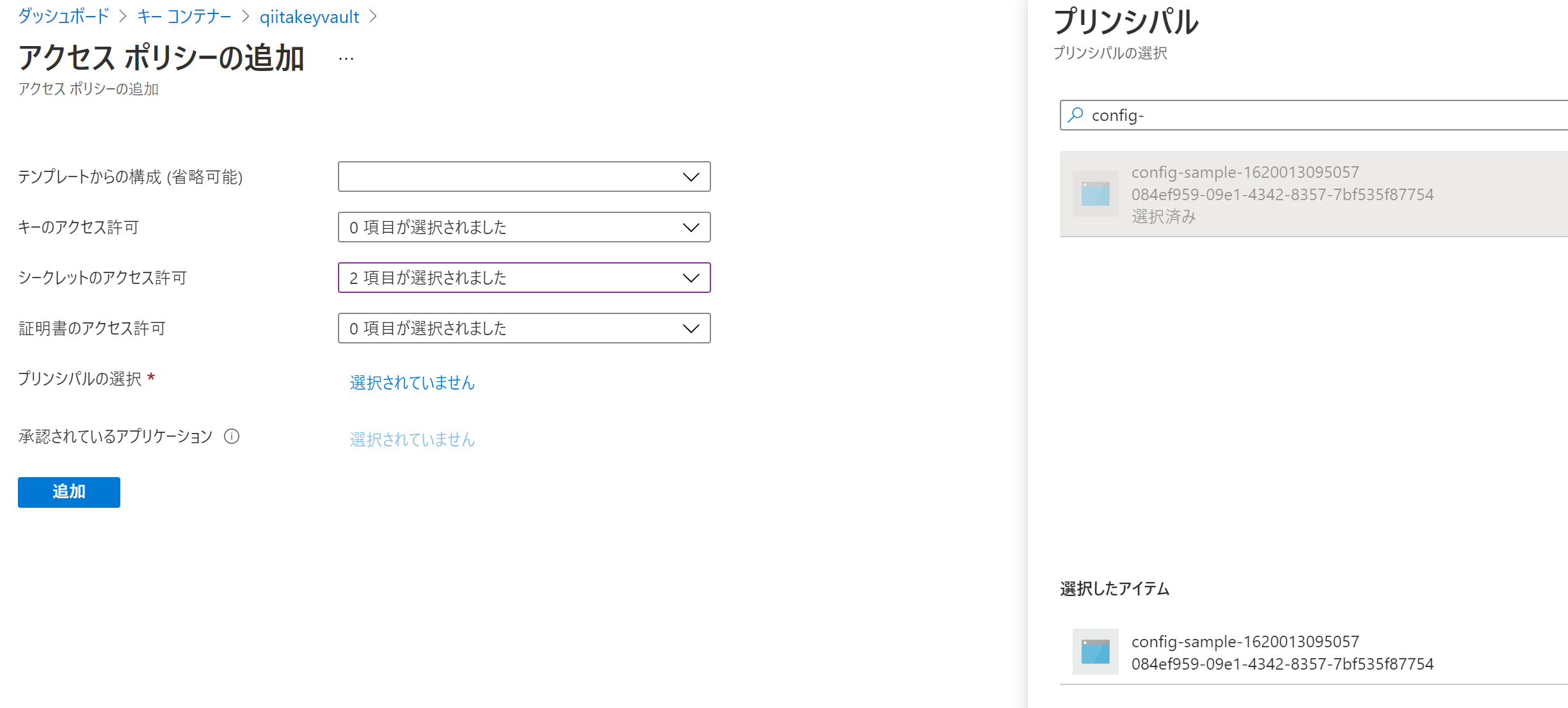Click the 追加 button

click(x=69, y=492)
